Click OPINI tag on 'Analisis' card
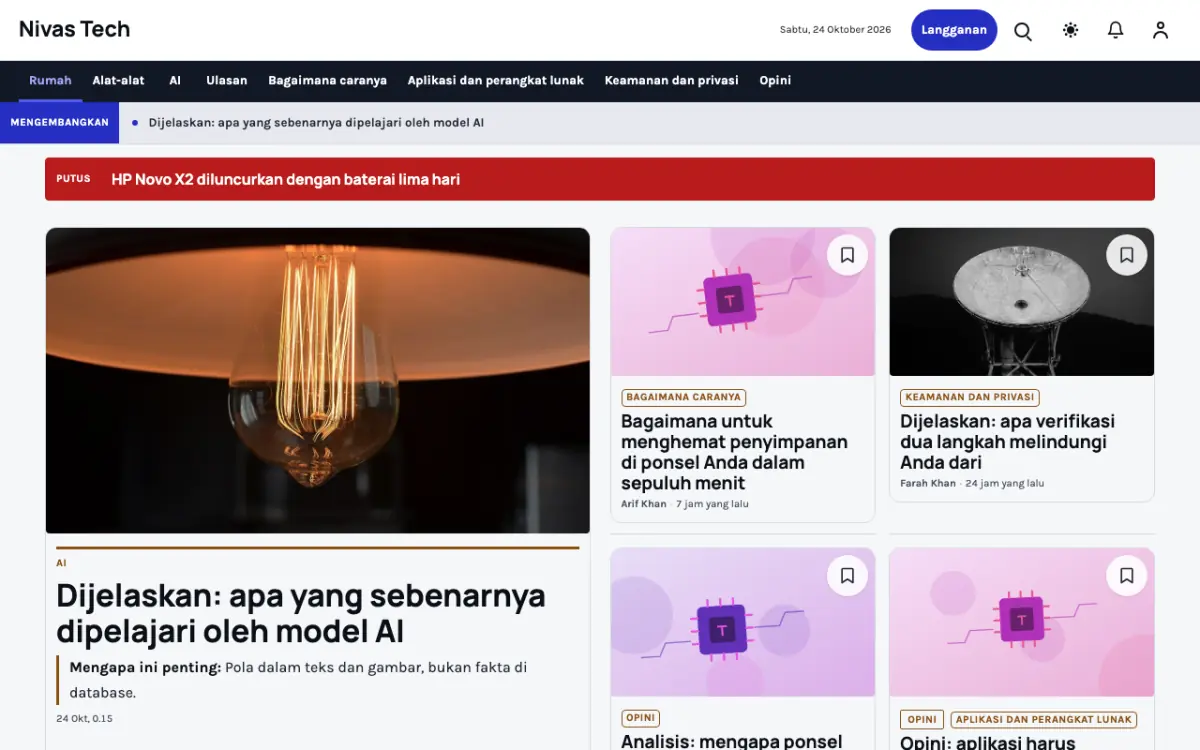Image resolution: width=1200 pixels, height=750 pixels. [x=640, y=718]
